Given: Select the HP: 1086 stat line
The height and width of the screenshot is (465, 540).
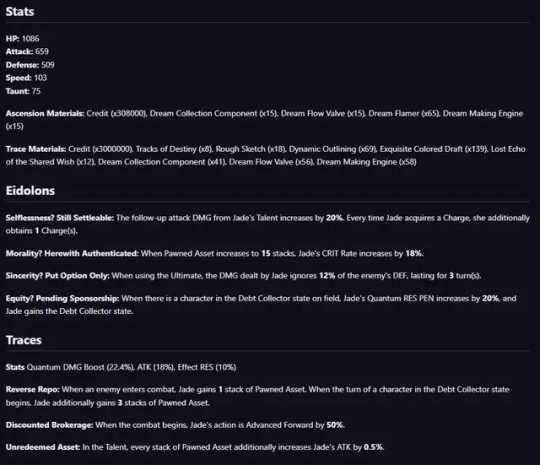Looking at the screenshot, I should point(22,39).
